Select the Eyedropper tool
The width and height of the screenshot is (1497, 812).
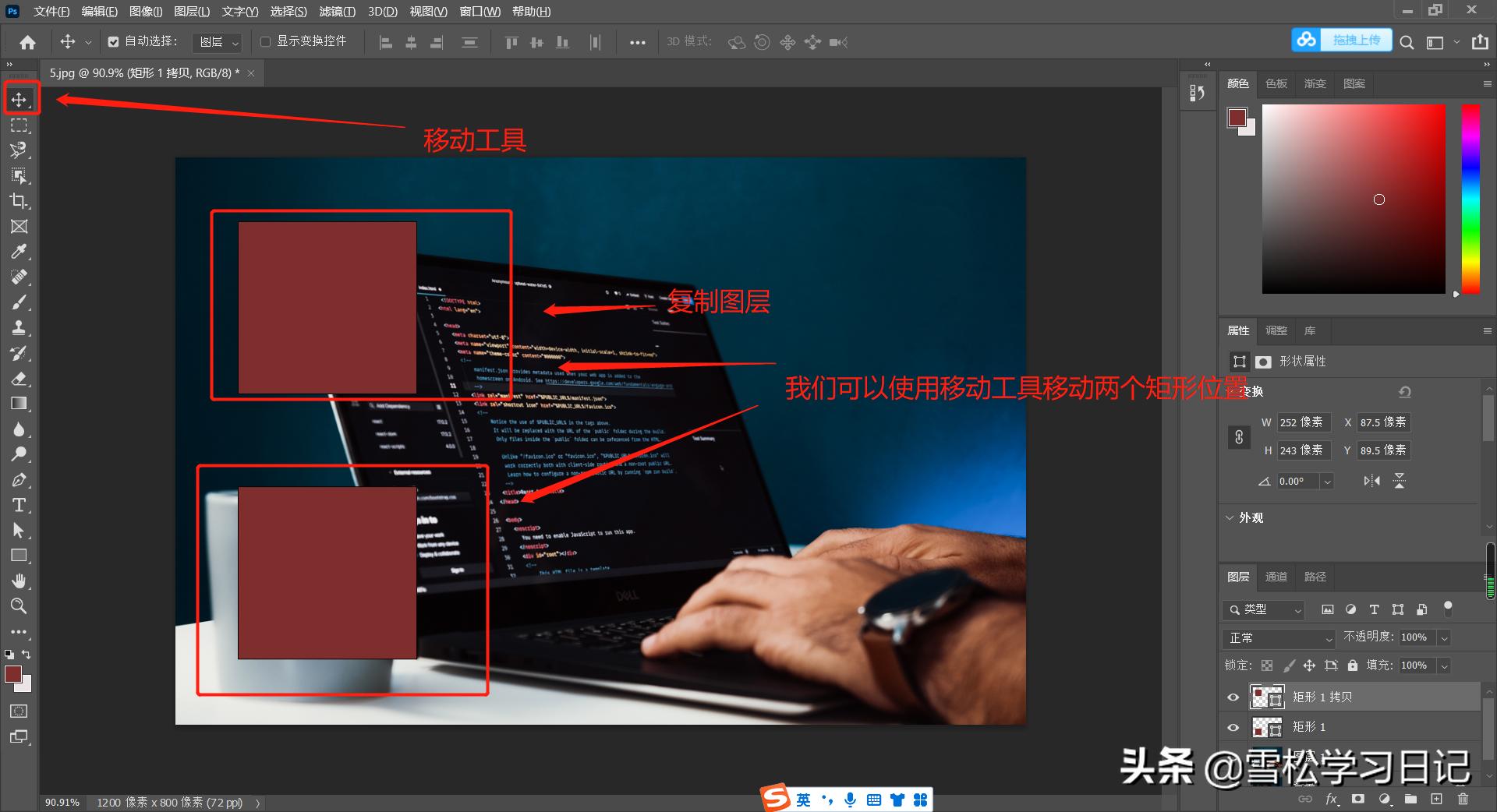[x=19, y=251]
